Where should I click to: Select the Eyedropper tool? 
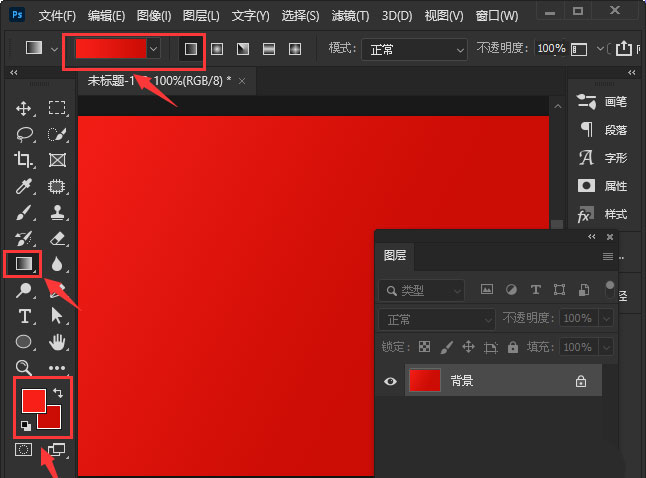(23, 186)
